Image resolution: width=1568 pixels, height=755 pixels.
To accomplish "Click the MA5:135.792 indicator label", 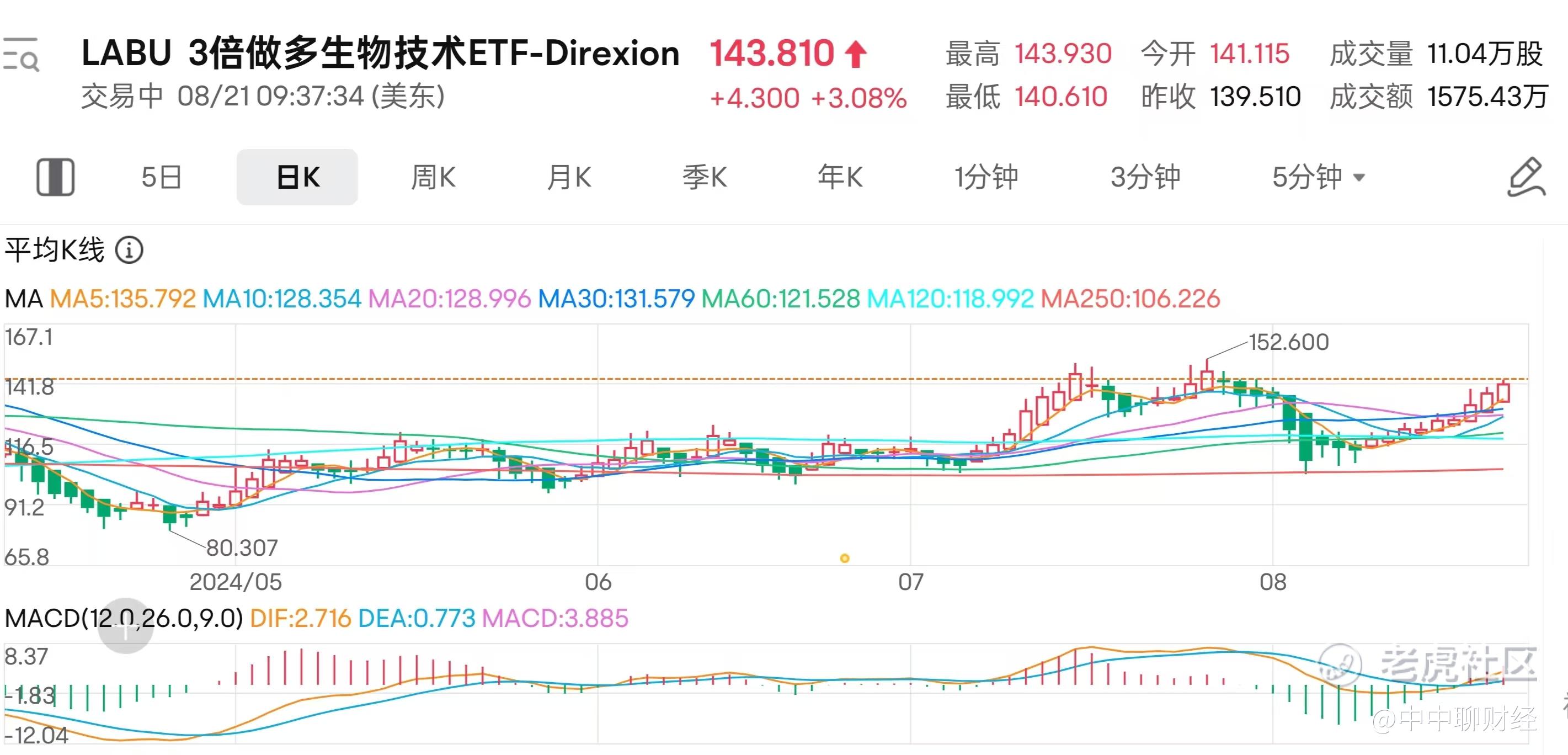I will tap(122, 299).
